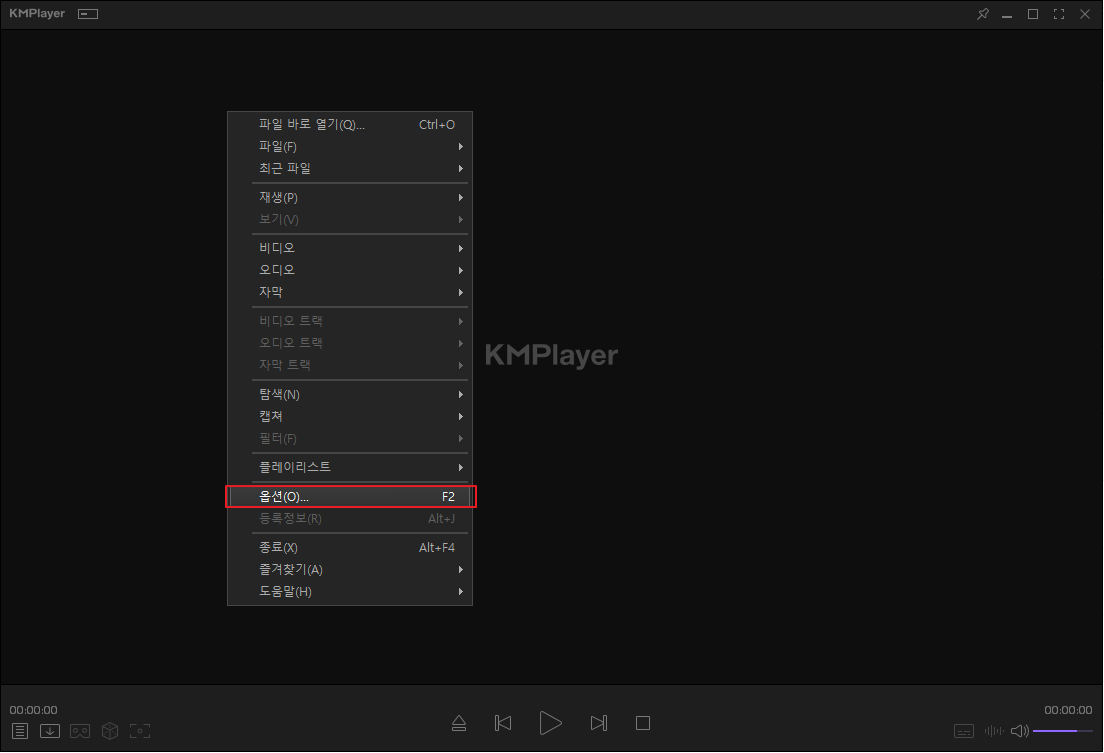This screenshot has width=1104, height=753.
Task: Click the KMPlayer title text
Action: click(x=37, y=13)
